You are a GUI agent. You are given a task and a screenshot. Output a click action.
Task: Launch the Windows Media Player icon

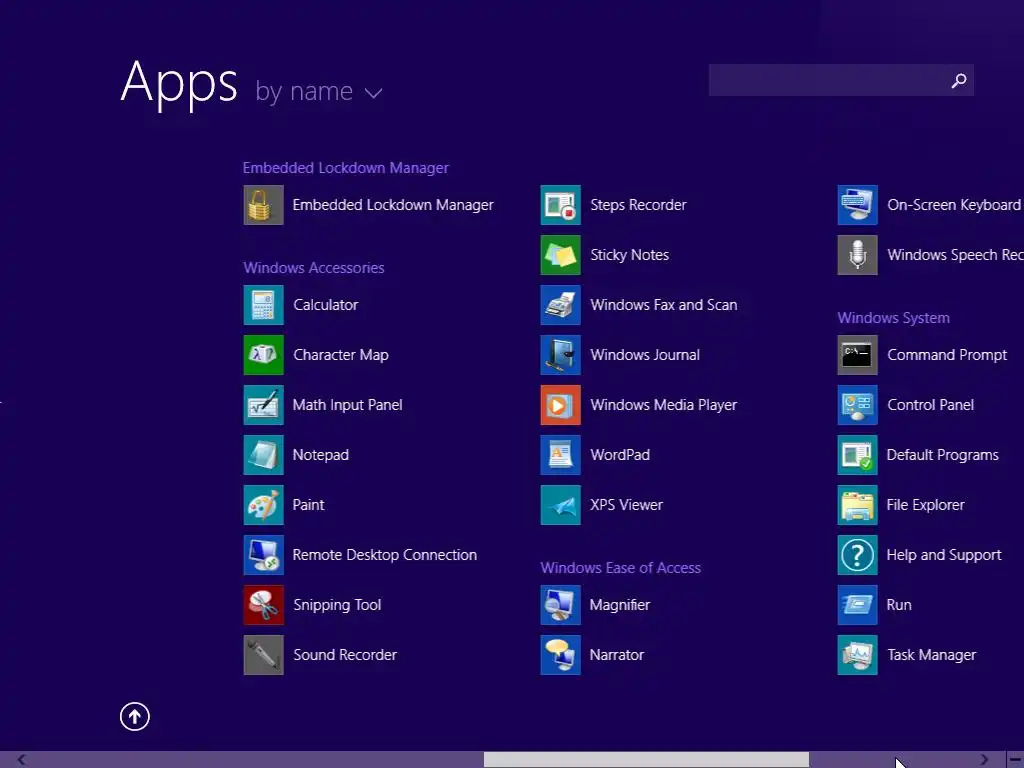[x=560, y=405]
